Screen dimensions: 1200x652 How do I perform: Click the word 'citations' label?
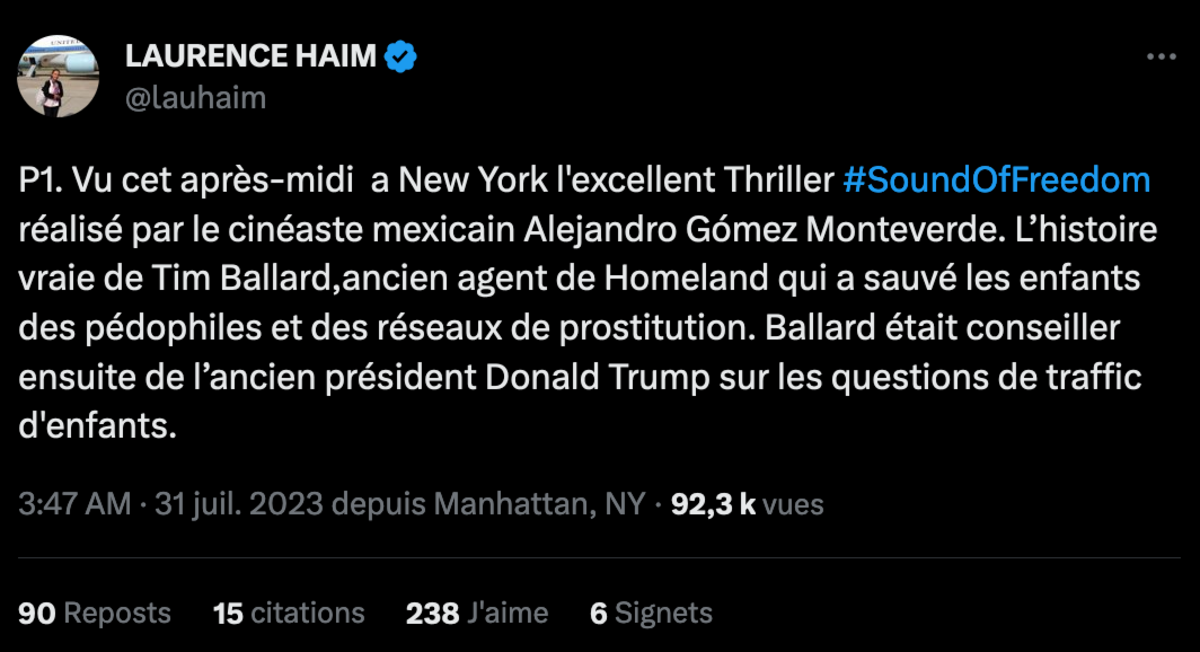[x=307, y=612]
